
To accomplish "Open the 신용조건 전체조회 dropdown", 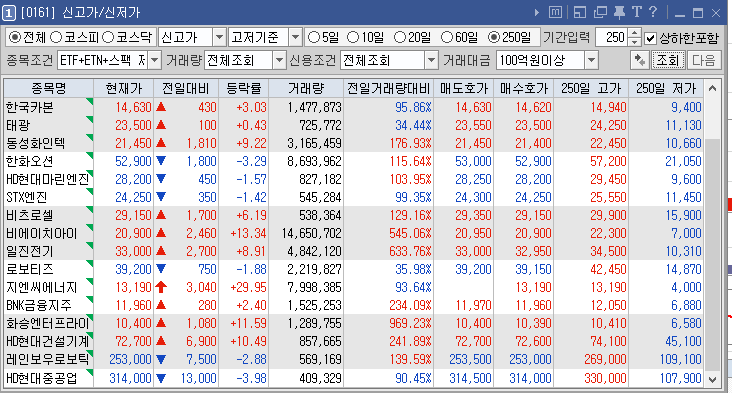I will (431, 60).
